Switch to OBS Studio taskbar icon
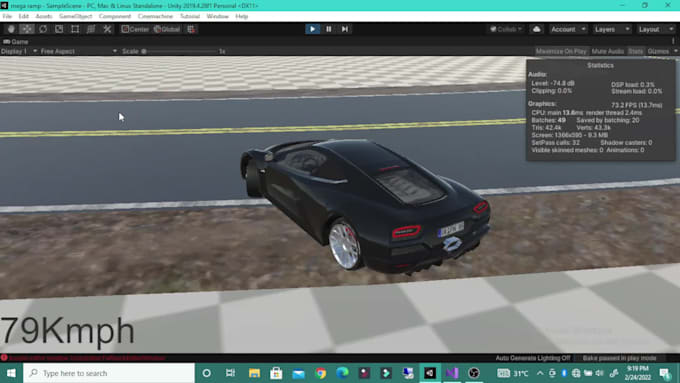The height and width of the screenshot is (383, 680). coord(474,373)
